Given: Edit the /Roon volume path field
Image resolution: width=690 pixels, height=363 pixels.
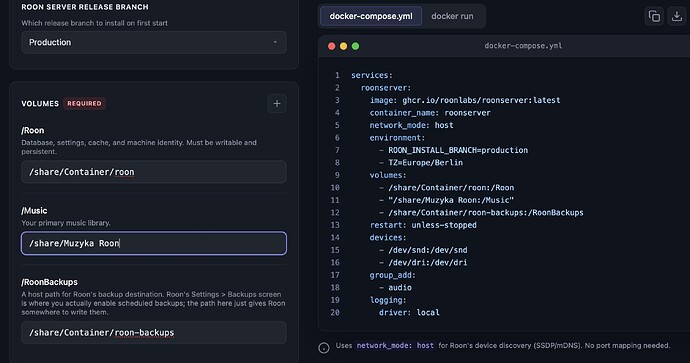Looking at the screenshot, I should tap(154, 172).
